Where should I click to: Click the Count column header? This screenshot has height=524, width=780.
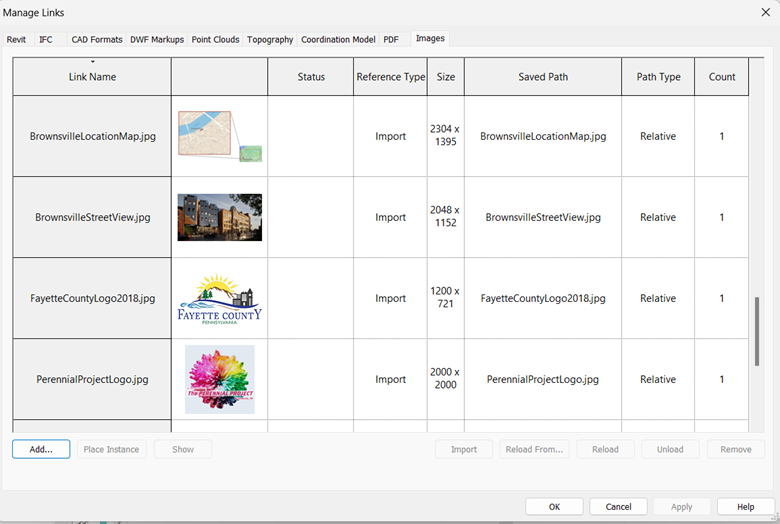(722, 77)
